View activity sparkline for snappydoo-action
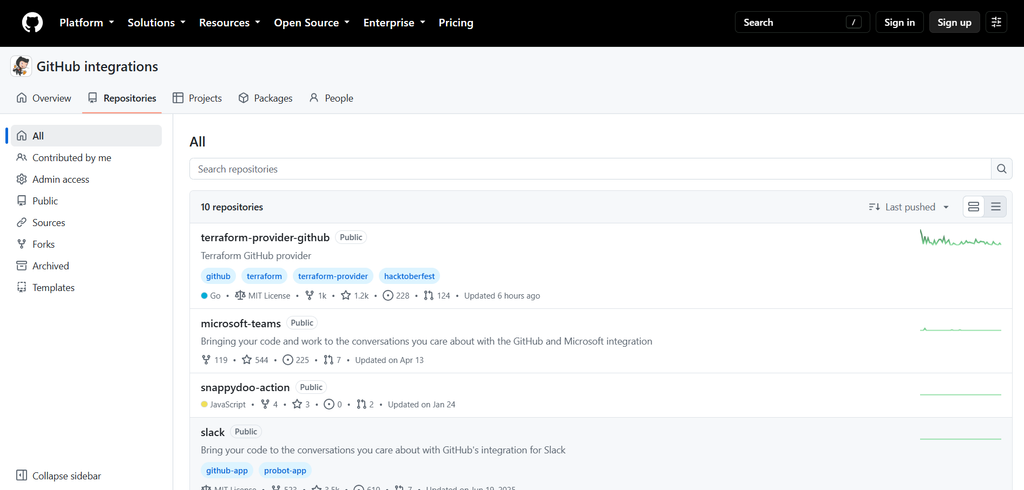 pyautogui.click(x=961, y=395)
